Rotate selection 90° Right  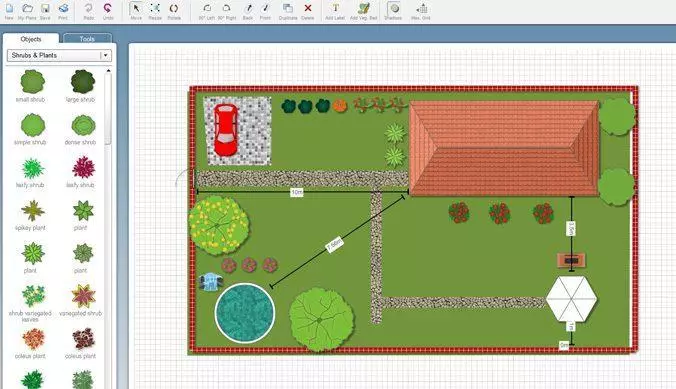coord(226,12)
